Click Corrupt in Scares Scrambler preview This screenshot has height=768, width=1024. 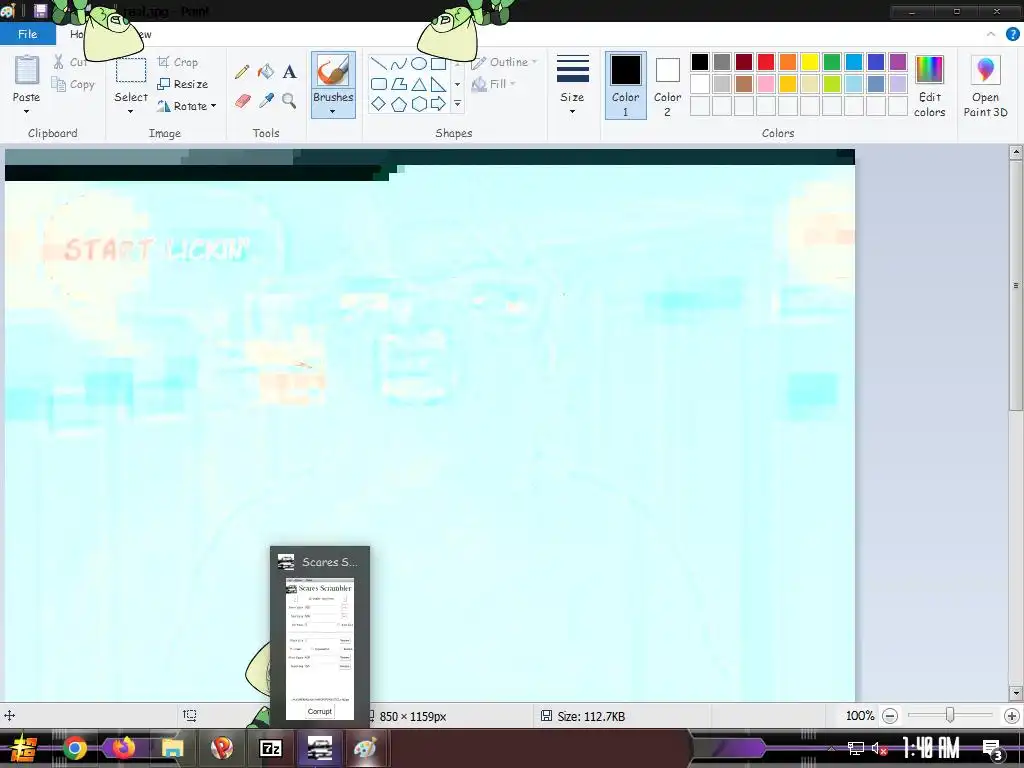[x=319, y=711]
